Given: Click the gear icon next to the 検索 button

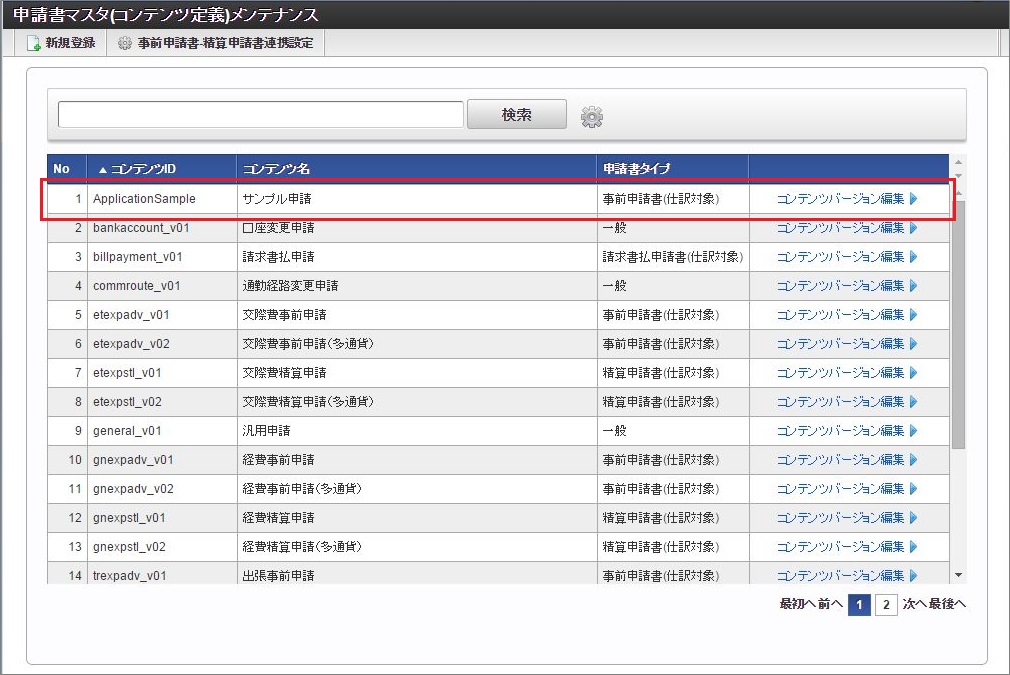Looking at the screenshot, I should click(592, 115).
